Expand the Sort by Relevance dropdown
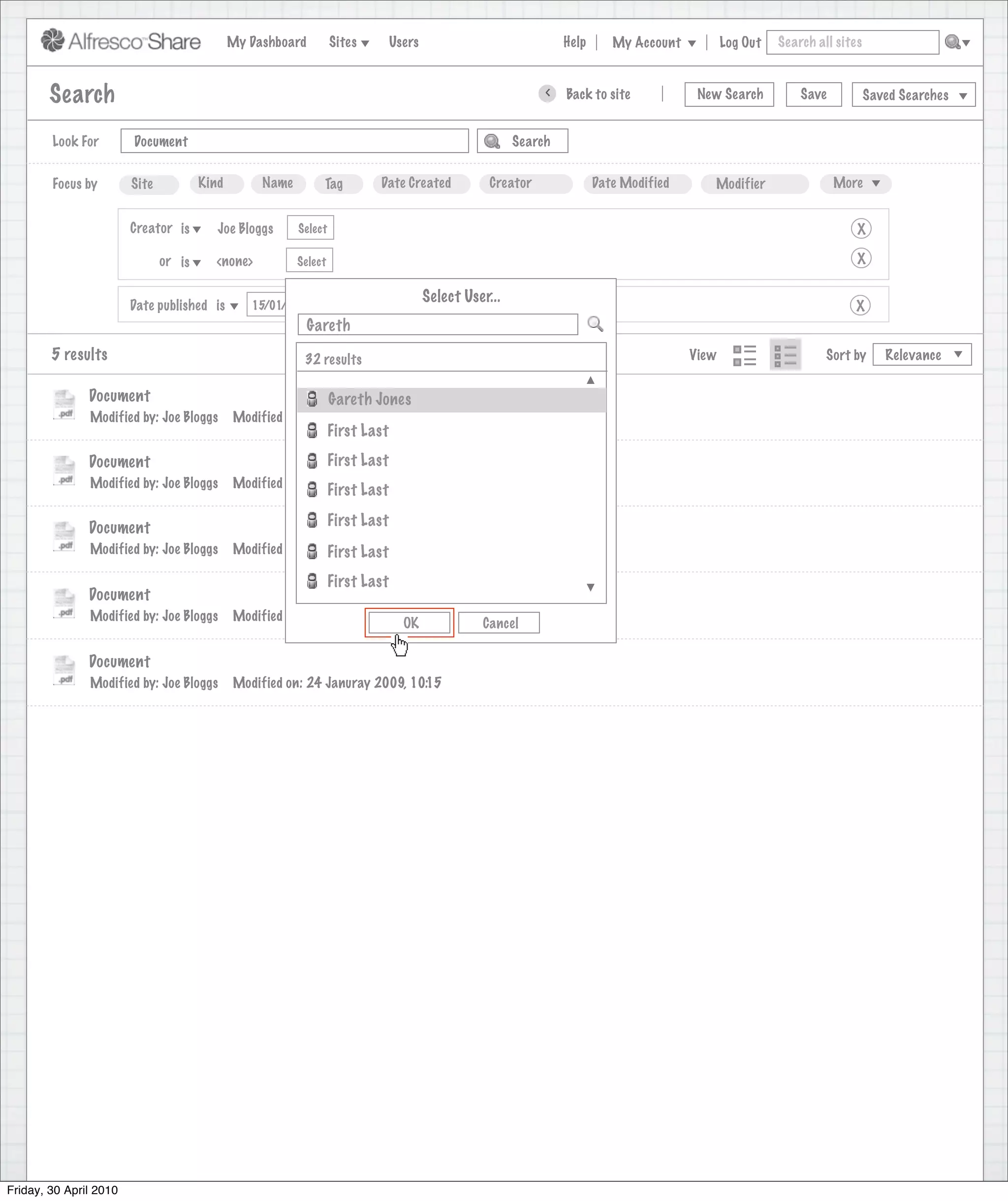The width and height of the screenshot is (1008, 1201). (922, 355)
